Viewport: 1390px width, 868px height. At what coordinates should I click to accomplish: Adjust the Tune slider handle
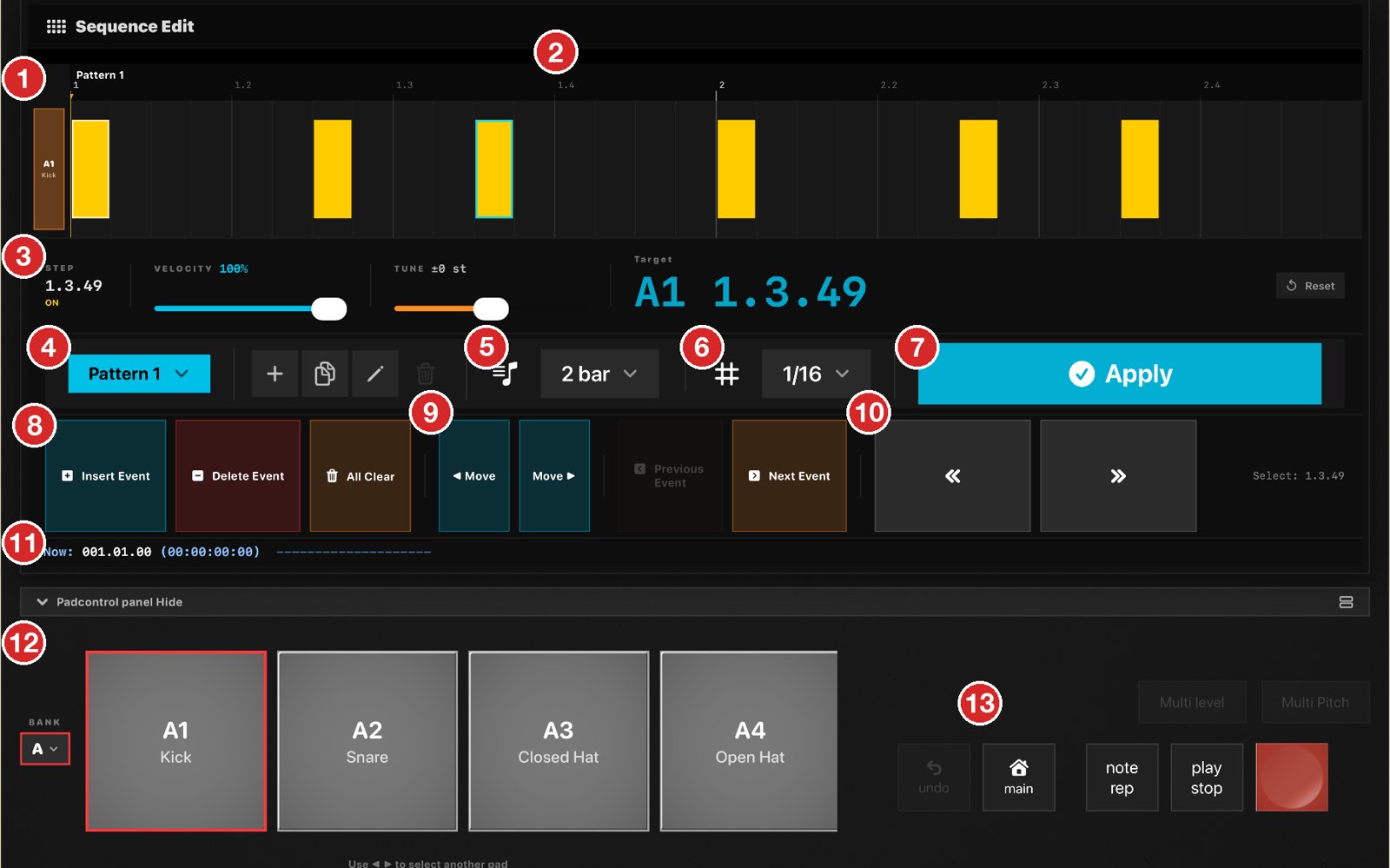click(491, 308)
